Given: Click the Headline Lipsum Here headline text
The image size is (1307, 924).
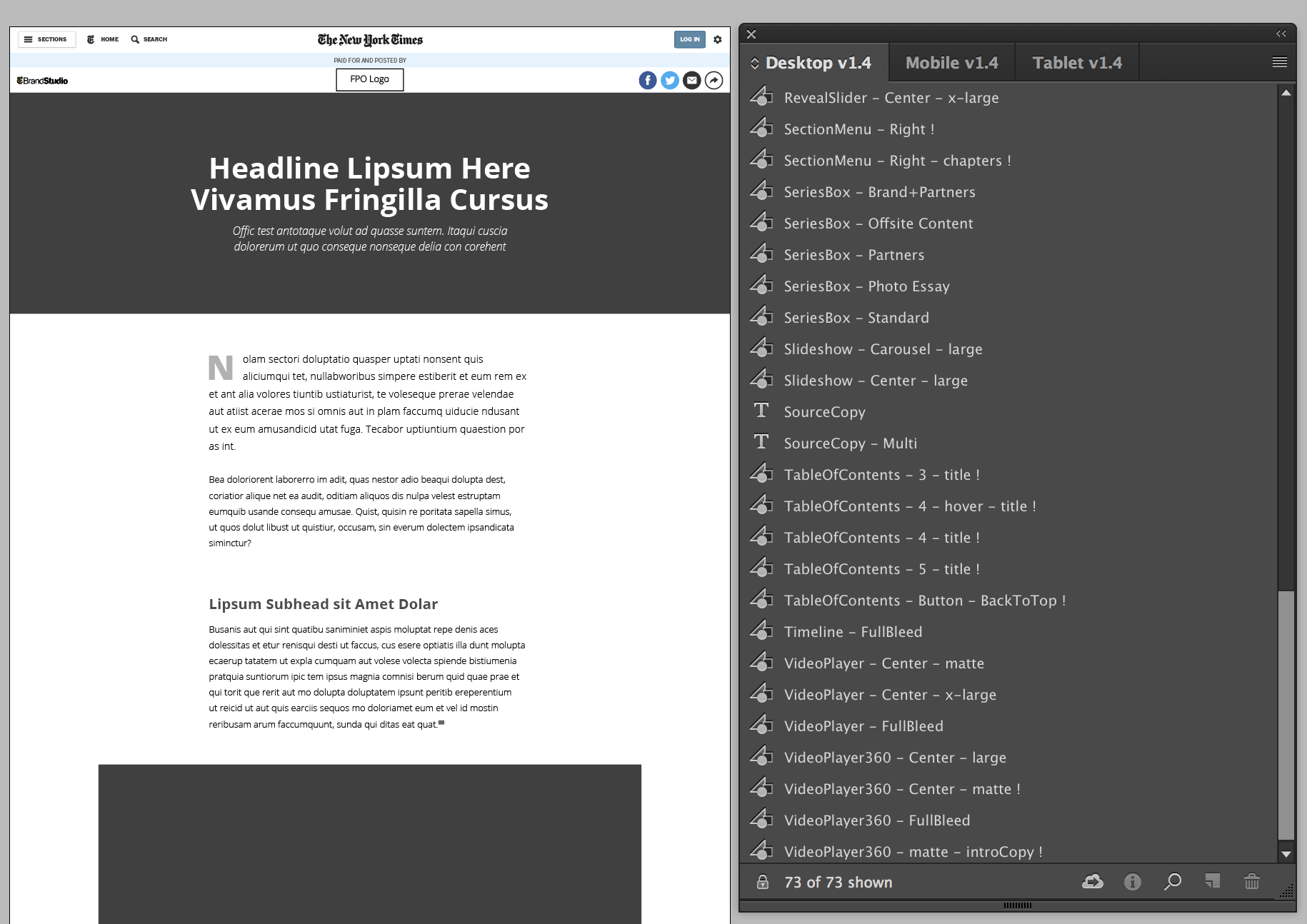Looking at the screenshot, I should tap(370, 184).
